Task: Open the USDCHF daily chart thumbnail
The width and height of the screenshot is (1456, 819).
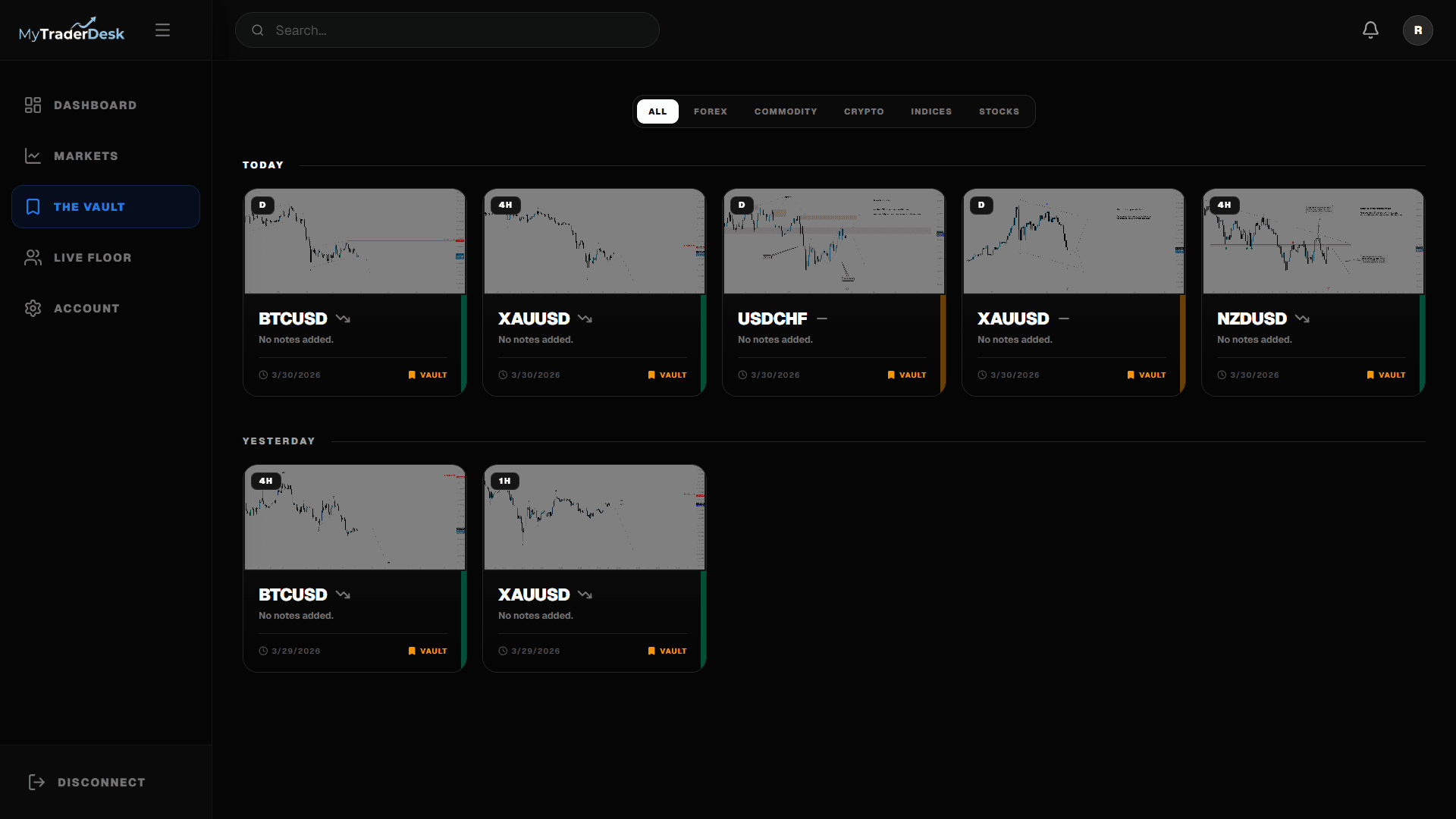Action: pyautogui.click(x=834, y=242)
